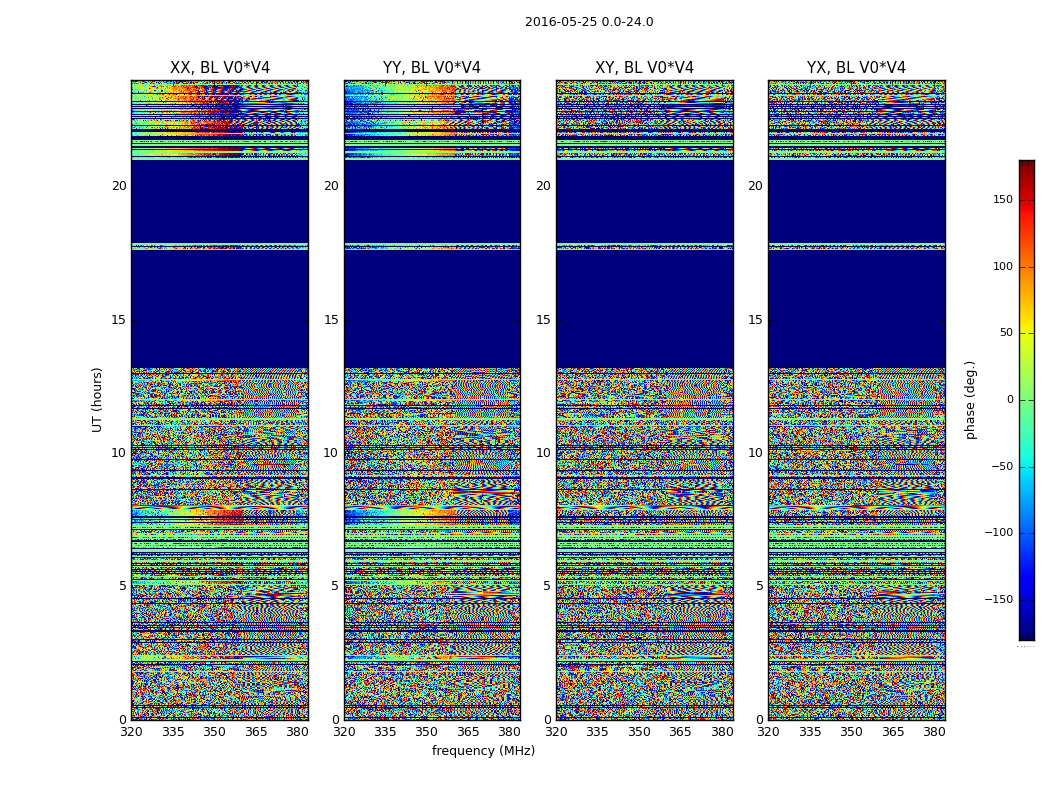Image resolution: width=1050 pixels, height=800 pixels.
Task: Click the colorbar tick label "−50"
Action: [1002, 467]
